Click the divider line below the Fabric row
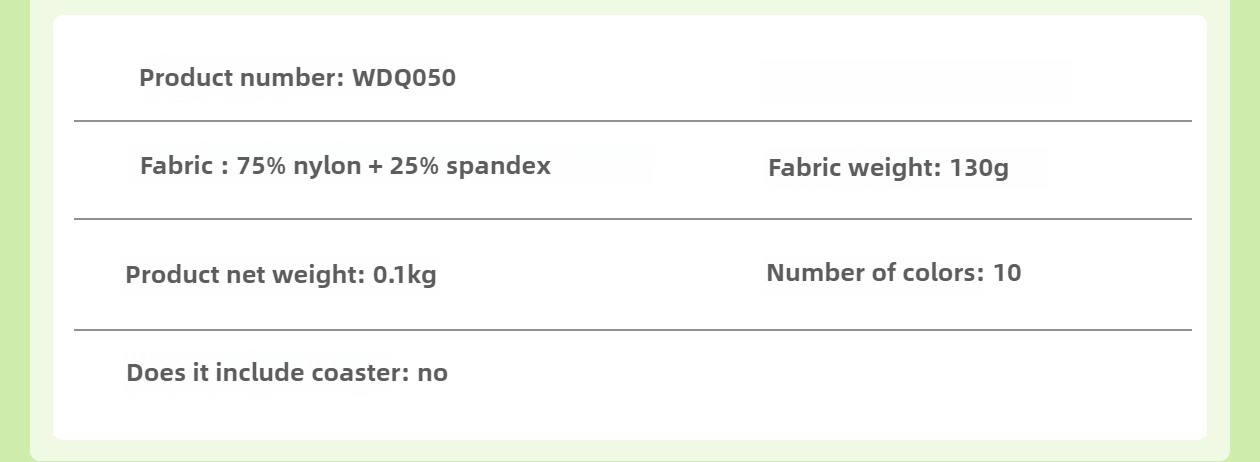 point(632,218)
